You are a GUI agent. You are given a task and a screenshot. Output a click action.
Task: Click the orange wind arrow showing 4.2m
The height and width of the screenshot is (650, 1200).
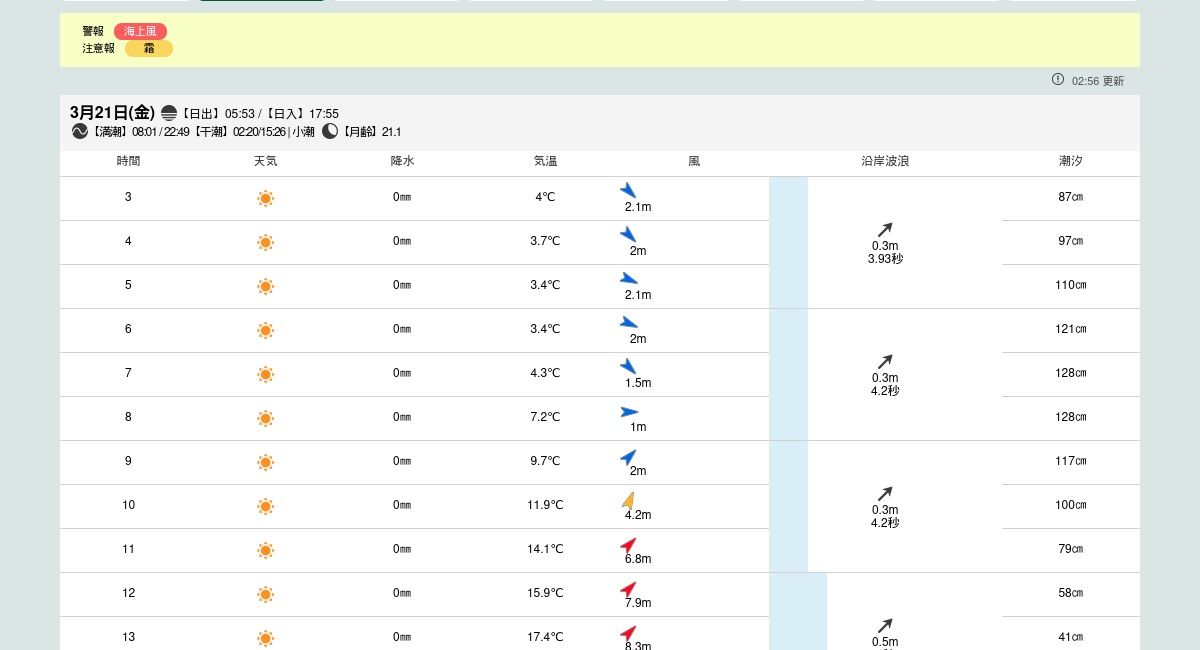pyautogui.click(x=628, y=500)
